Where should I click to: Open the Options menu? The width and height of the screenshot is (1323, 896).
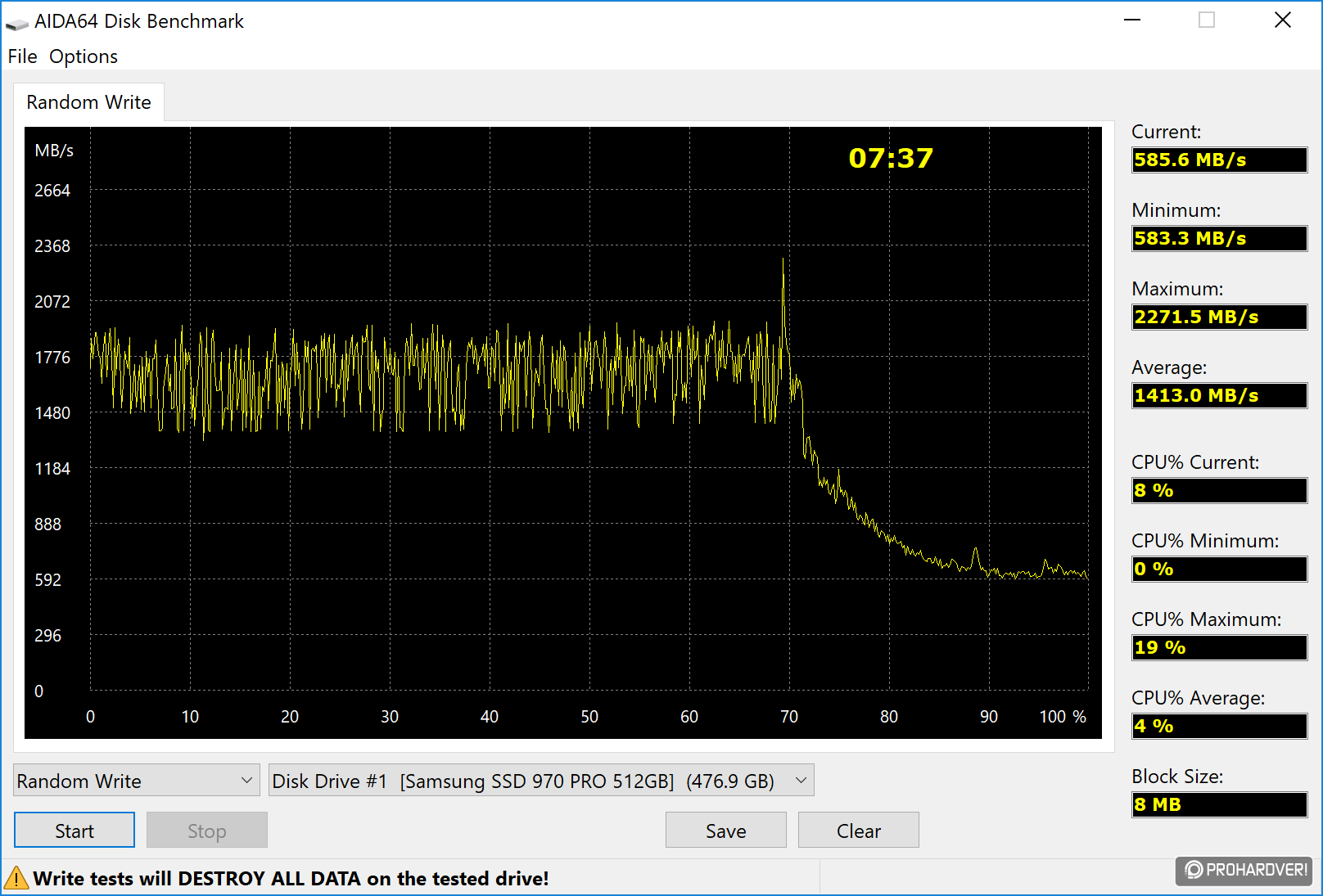[84, 56]
